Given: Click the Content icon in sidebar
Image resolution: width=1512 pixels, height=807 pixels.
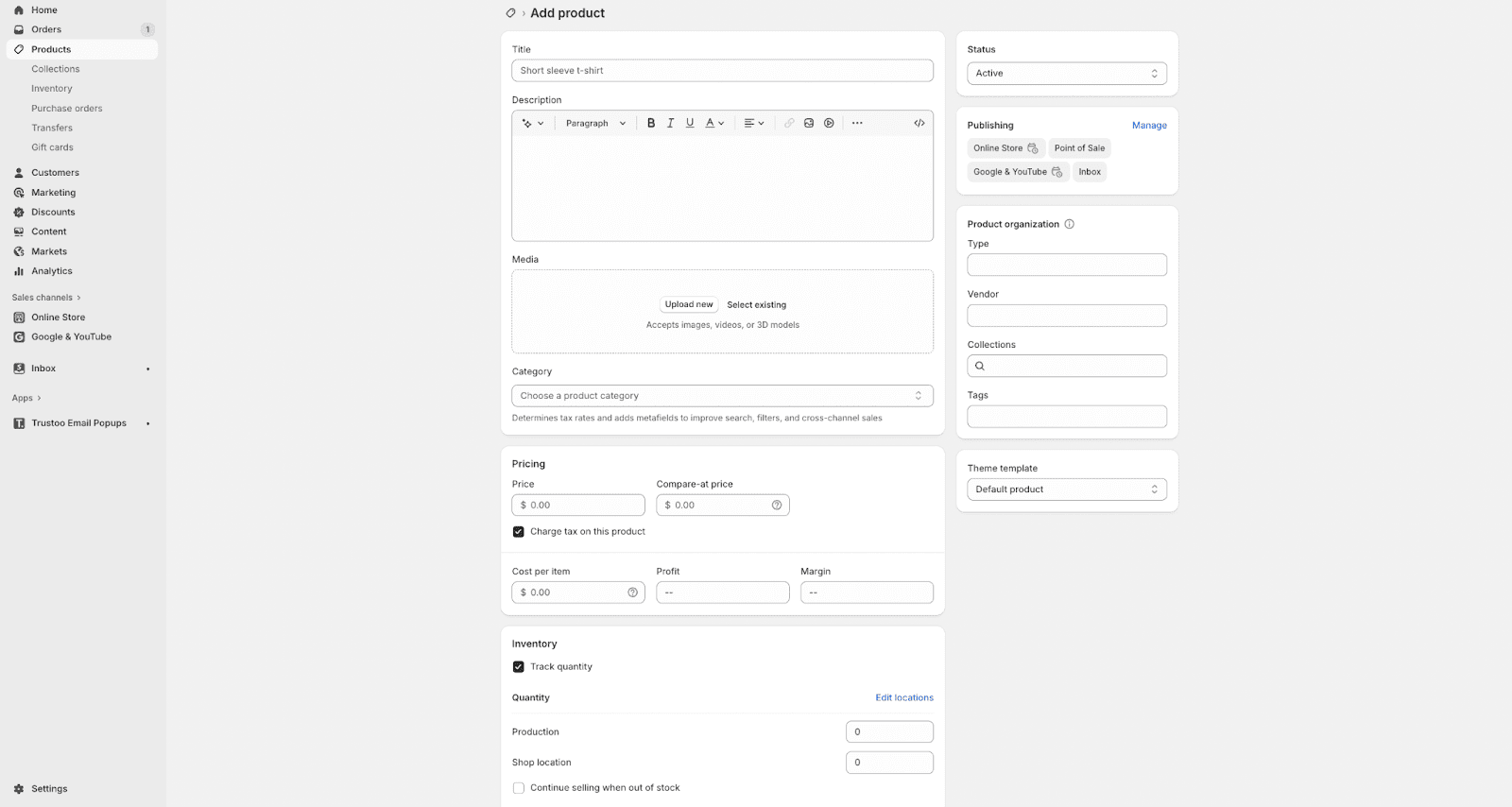Looking at the screenshot, I should (19, 232).
